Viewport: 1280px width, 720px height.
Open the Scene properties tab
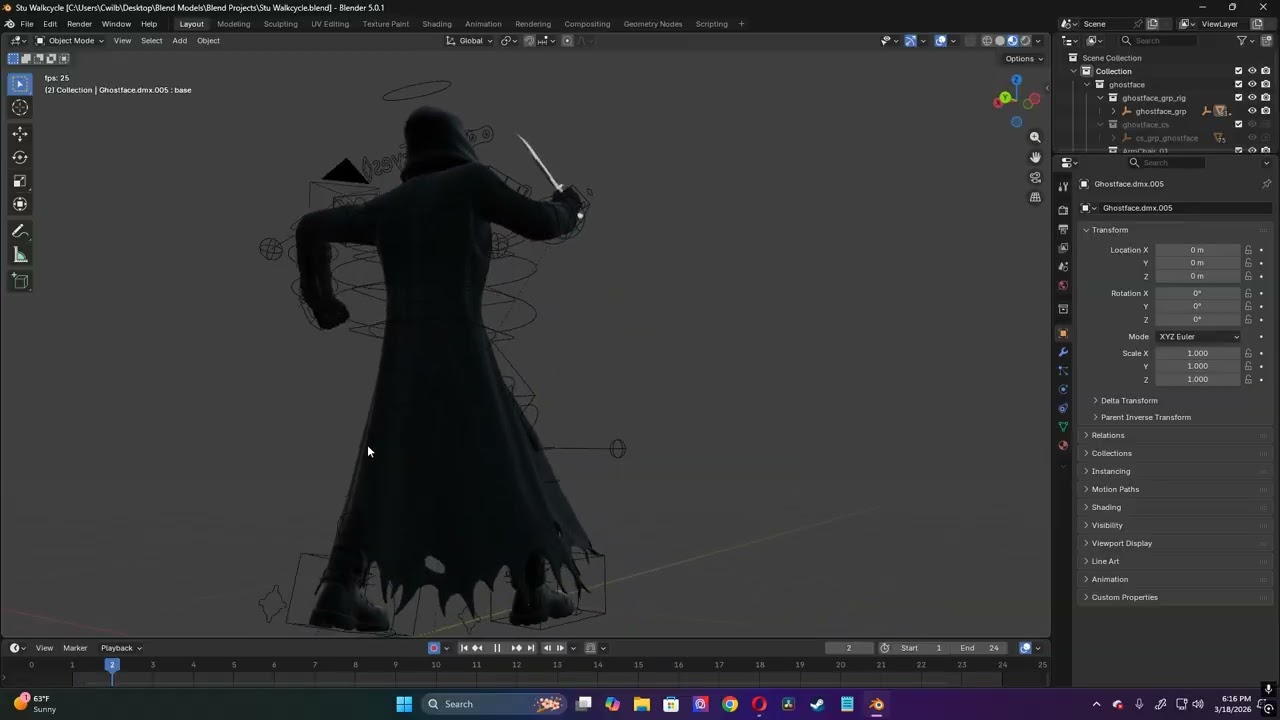(x=1063, y=267)
